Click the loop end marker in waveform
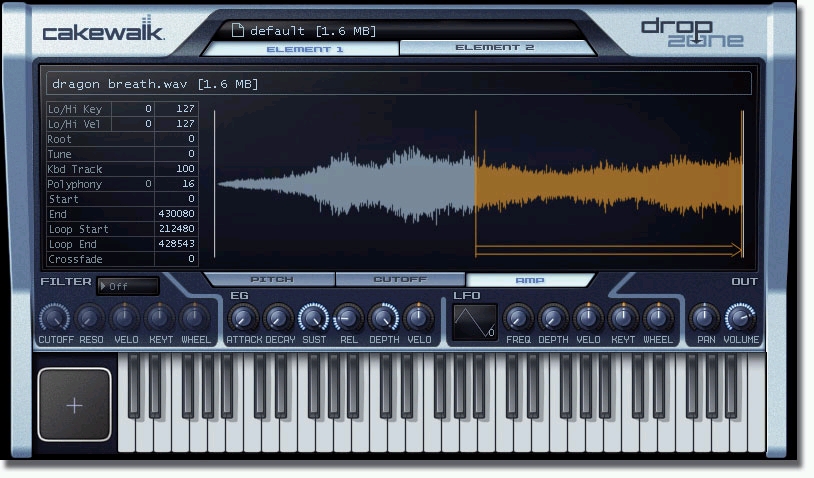Image resolution: width=814 pixels, height=478 pixels. (743, 184)
